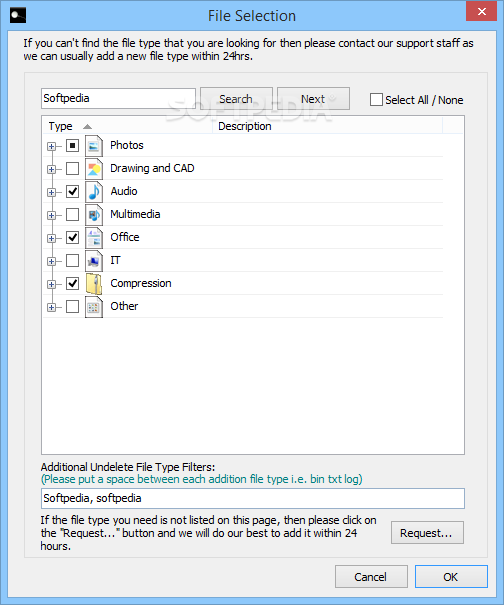Image resolution: width=504 pixels, height=605 pixels.
Task: Tick the Select All / None checkbox
Action: coord(376,100)
